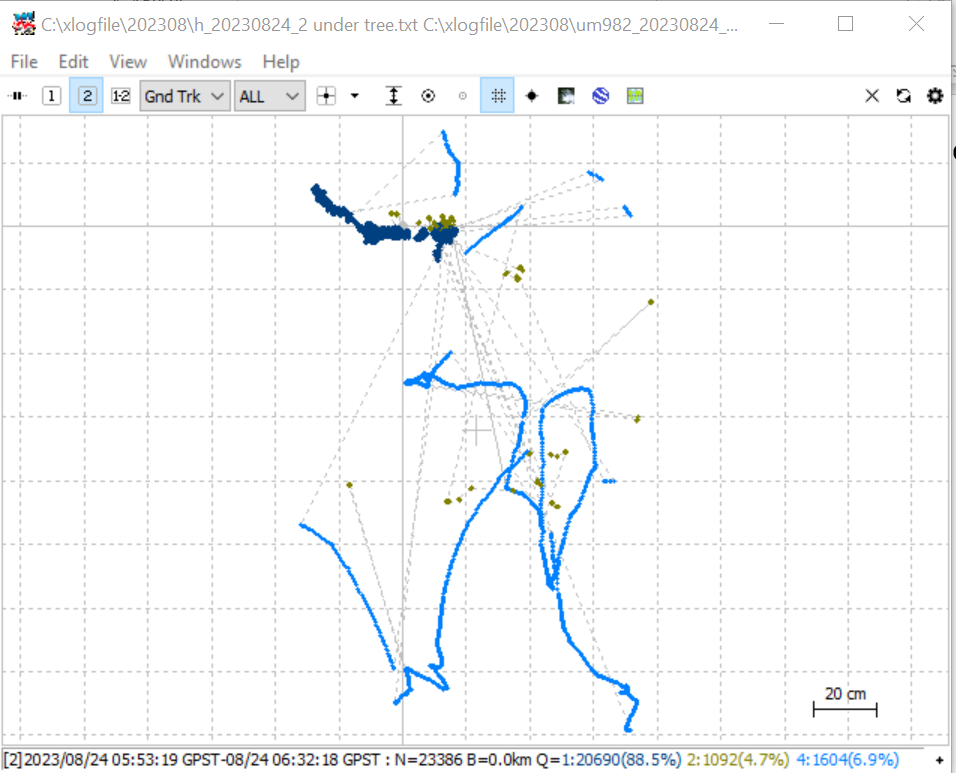Image resolution: width=956 pixels, height=773 pixels.
Task: Click the B=0.0km baseline status text
Action: click(x=500, y=760)
